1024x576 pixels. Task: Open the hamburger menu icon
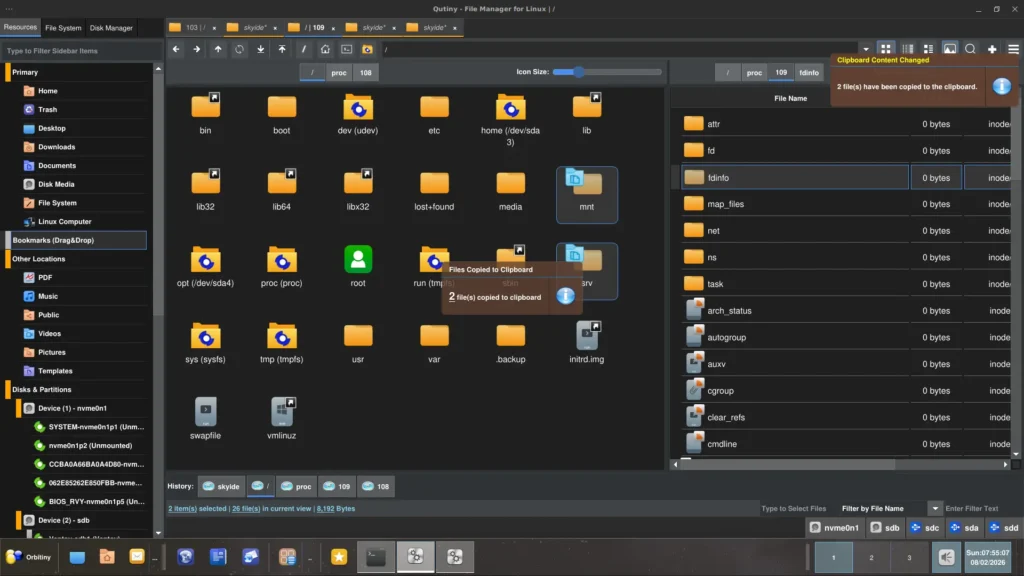(x=1013, y=49)
